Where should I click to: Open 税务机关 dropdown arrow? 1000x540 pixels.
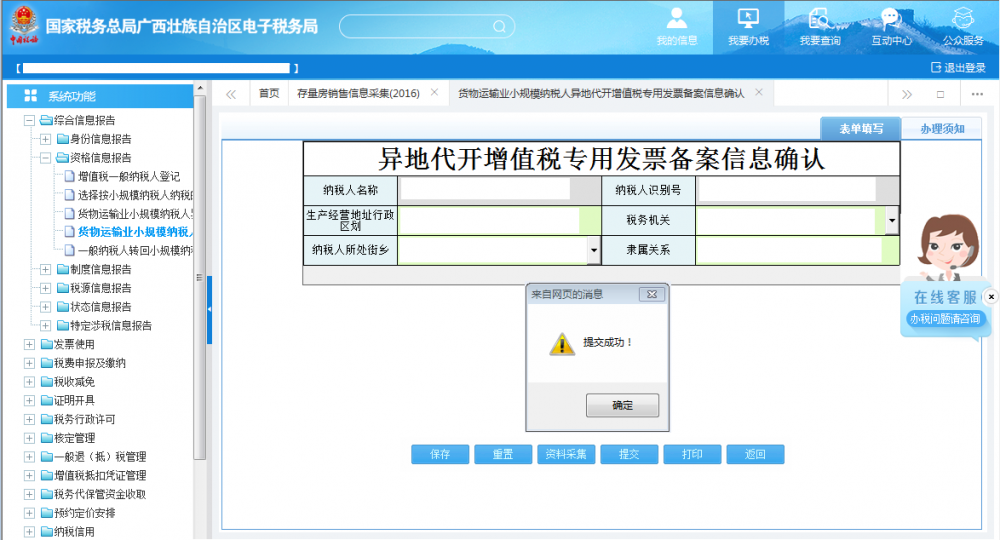[891, 219]
